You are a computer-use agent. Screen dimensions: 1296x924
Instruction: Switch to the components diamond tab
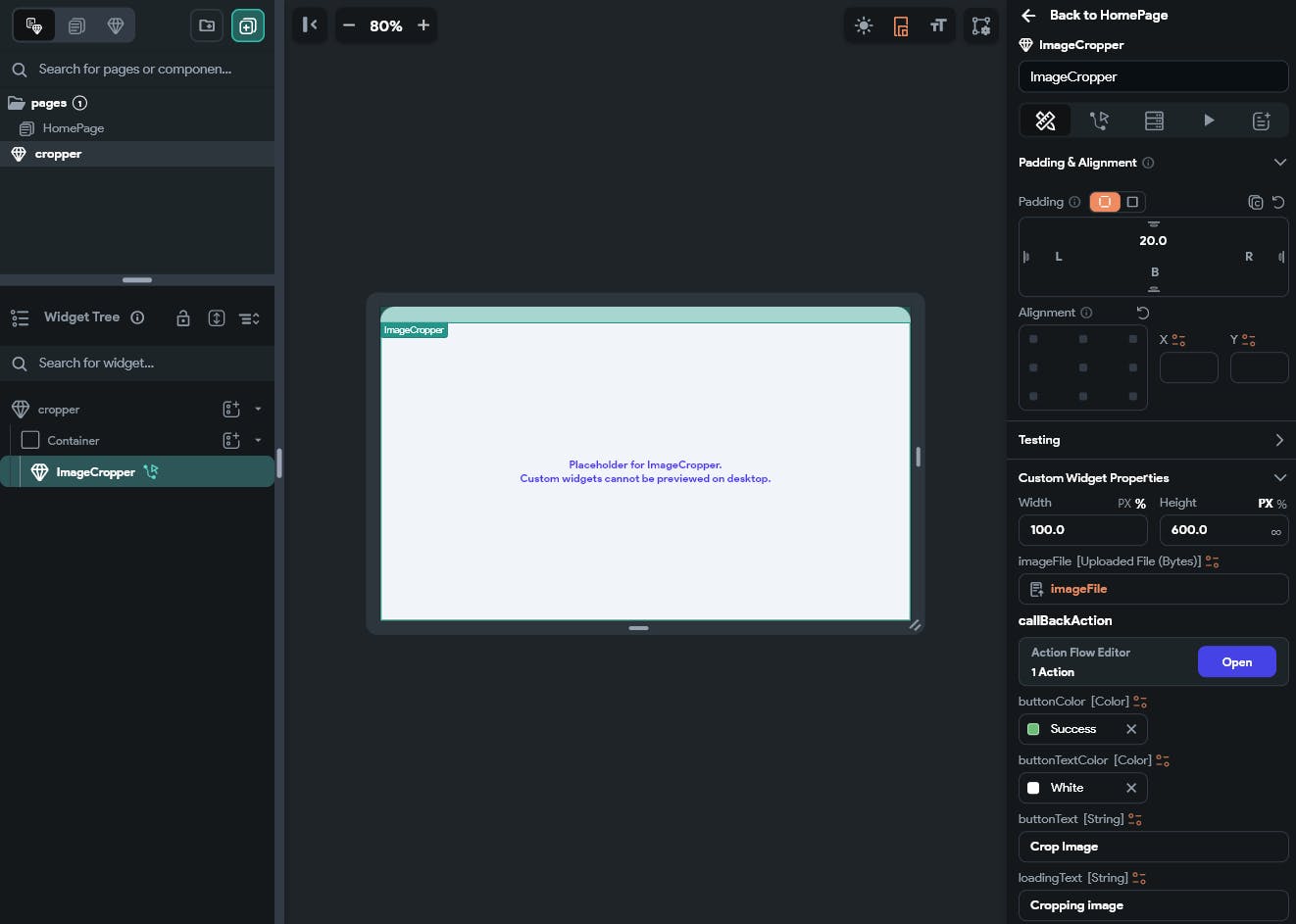116,25
